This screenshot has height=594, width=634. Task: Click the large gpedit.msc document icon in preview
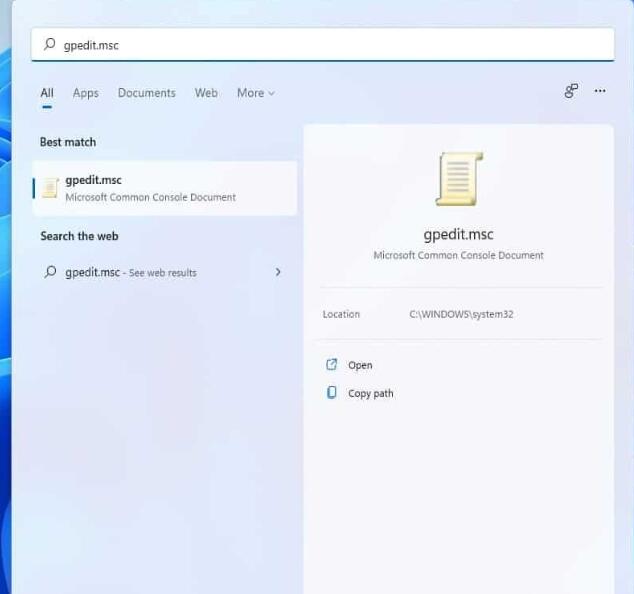coord(459,179)
